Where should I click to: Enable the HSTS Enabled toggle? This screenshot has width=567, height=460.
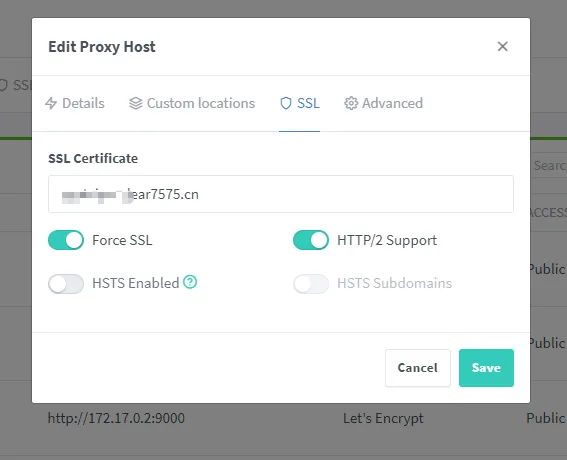point(66,284)
